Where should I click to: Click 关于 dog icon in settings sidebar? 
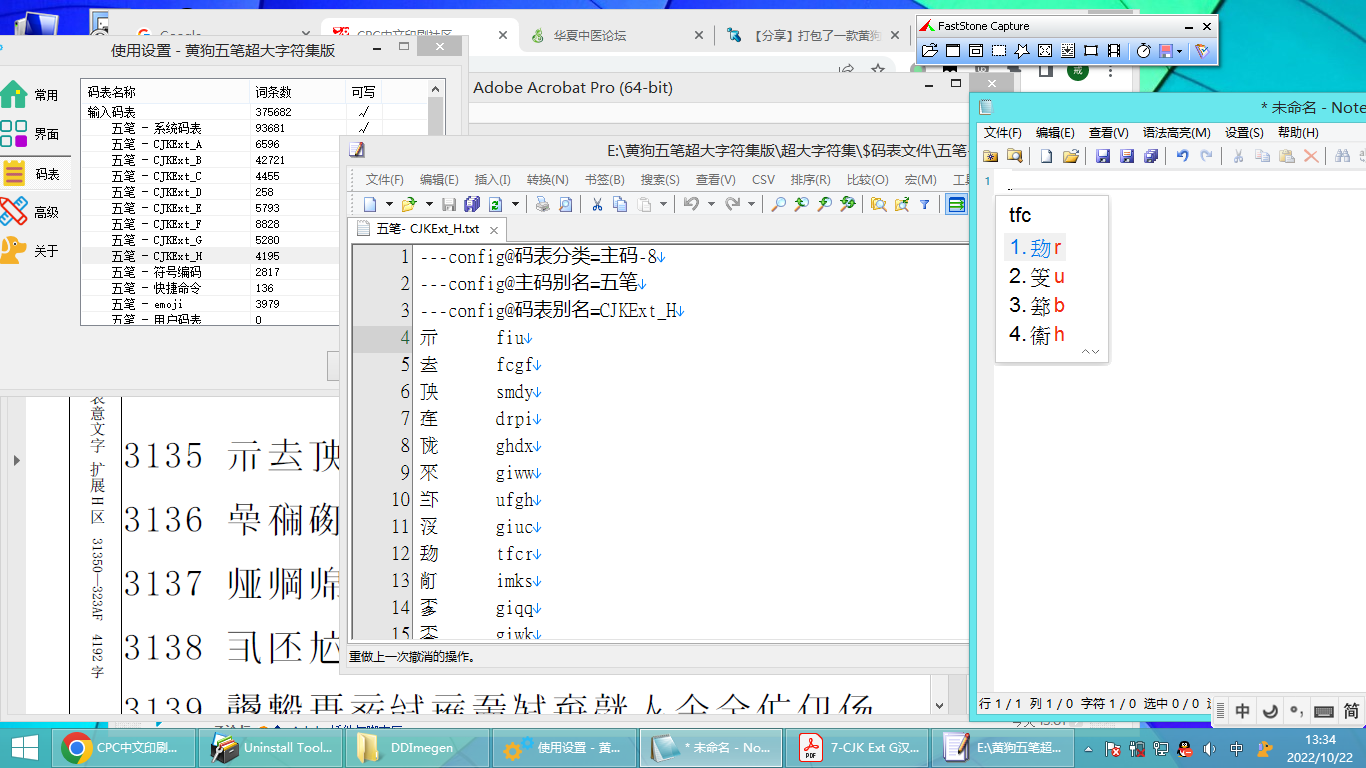[30, 250]
